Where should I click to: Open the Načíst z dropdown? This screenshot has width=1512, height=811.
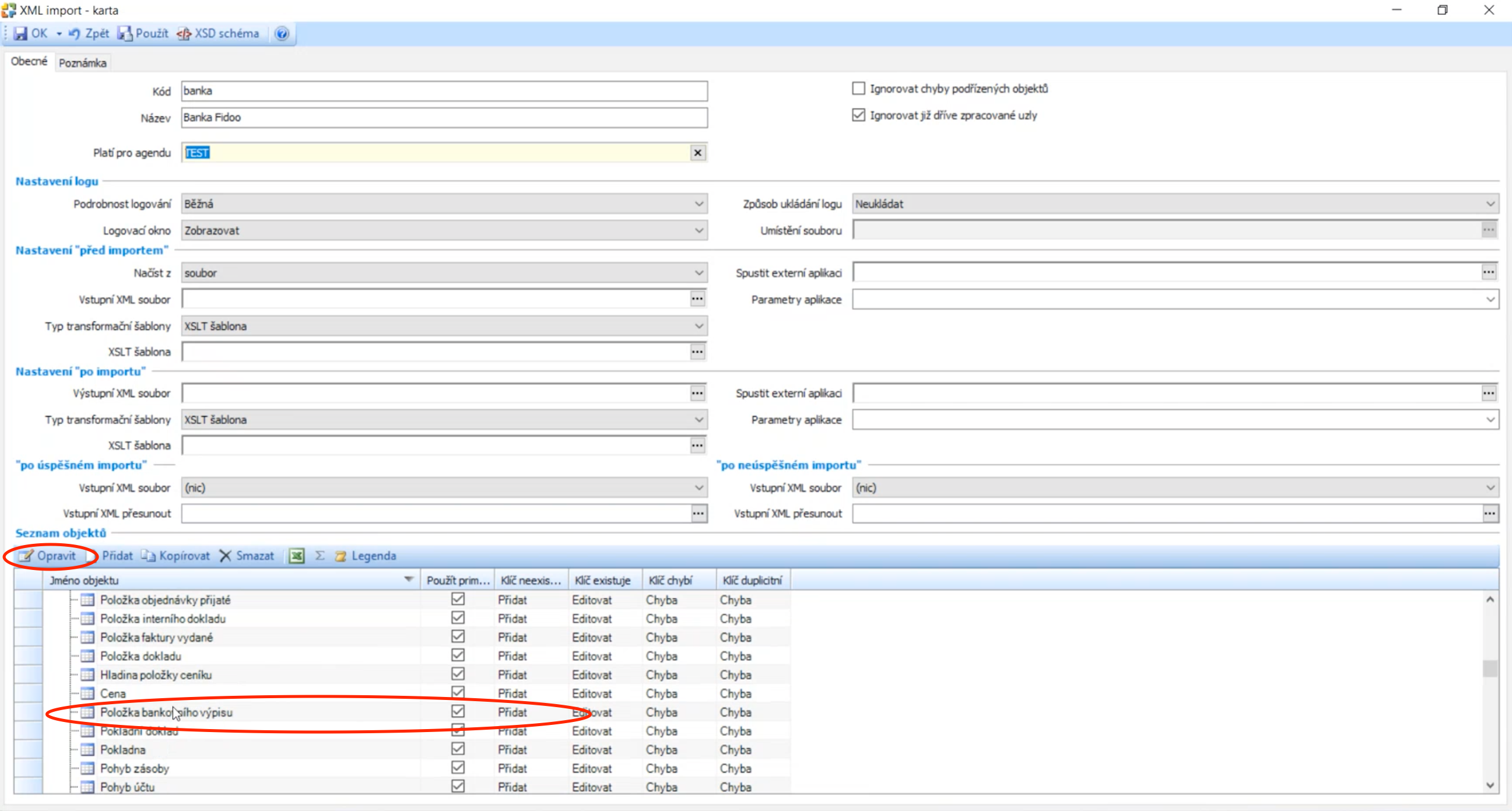(x=699, y=273)
